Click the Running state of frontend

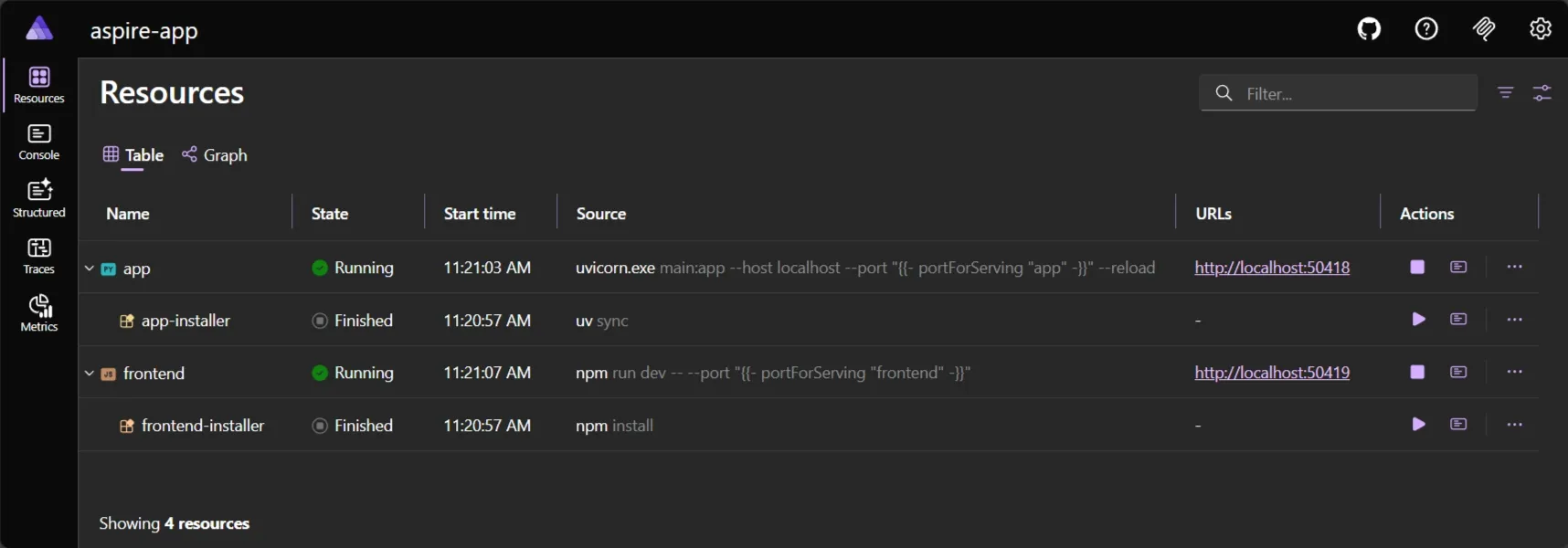coord(353,373)
